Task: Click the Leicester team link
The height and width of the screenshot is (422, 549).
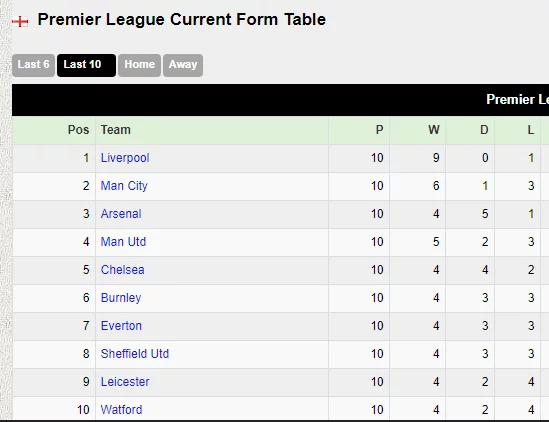Action: [x=125, y=382]
